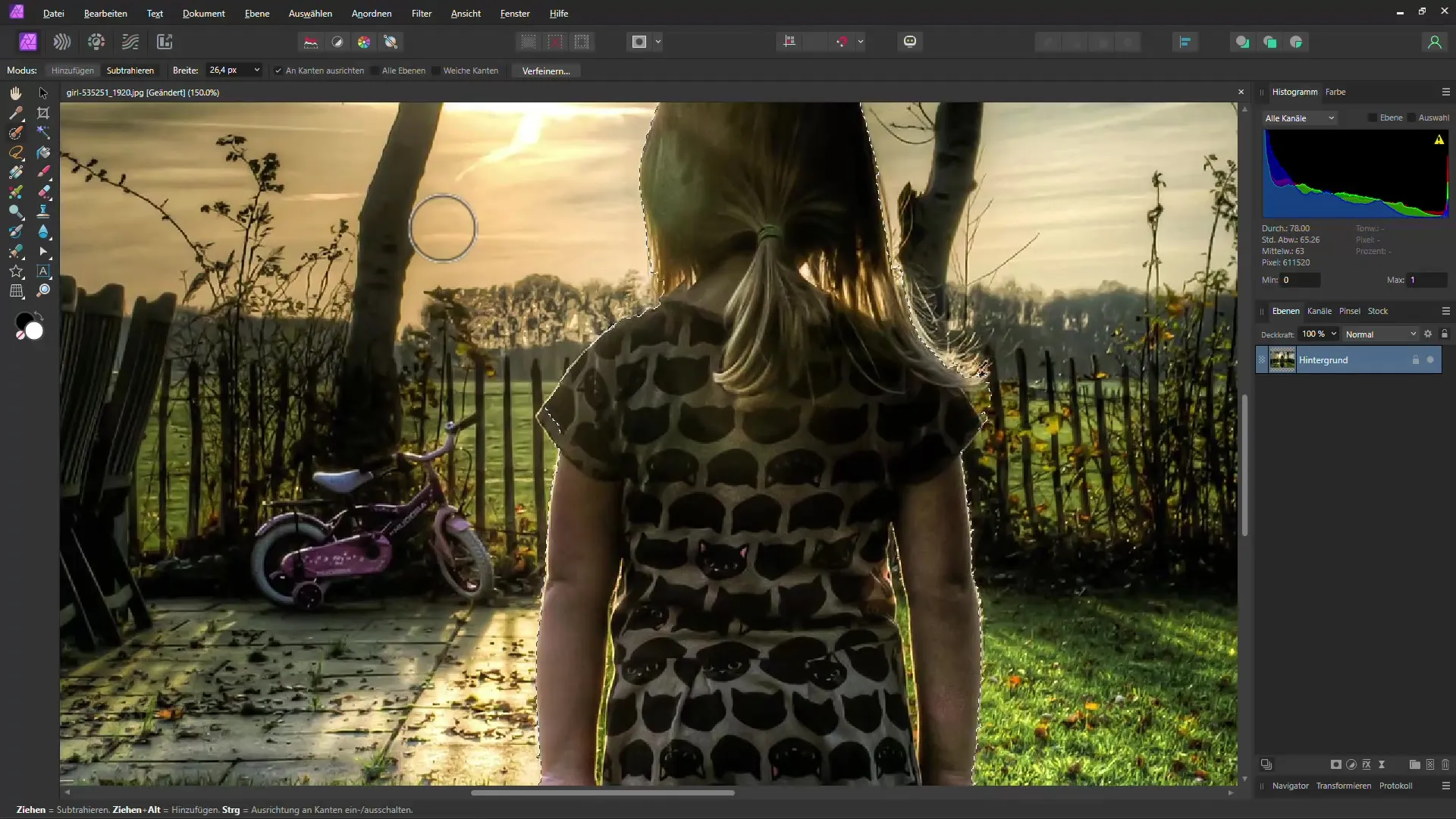Viewport: 1456px width, 819px height.
Task: Select the Frame Text tool
Action: tap(43, 271)
